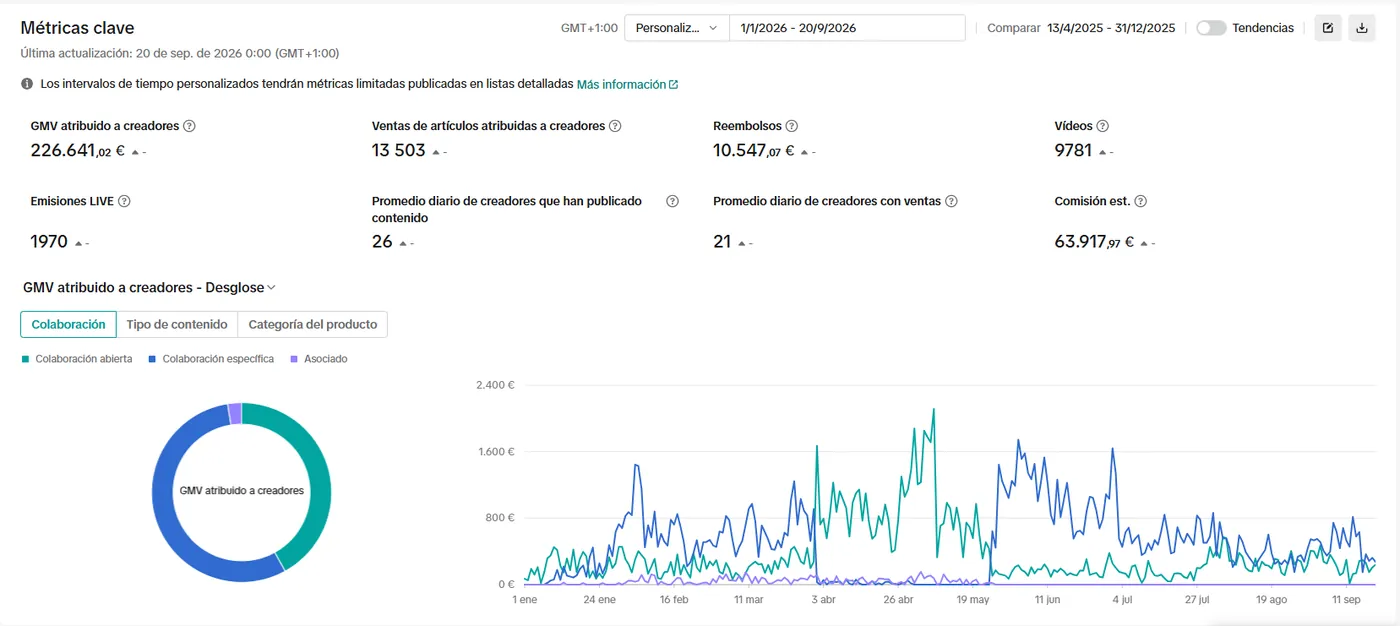Click Comisión est. value 63.917,97 €
Image resolution: width=1400 pixels, height=626 pixels.
1094,241
